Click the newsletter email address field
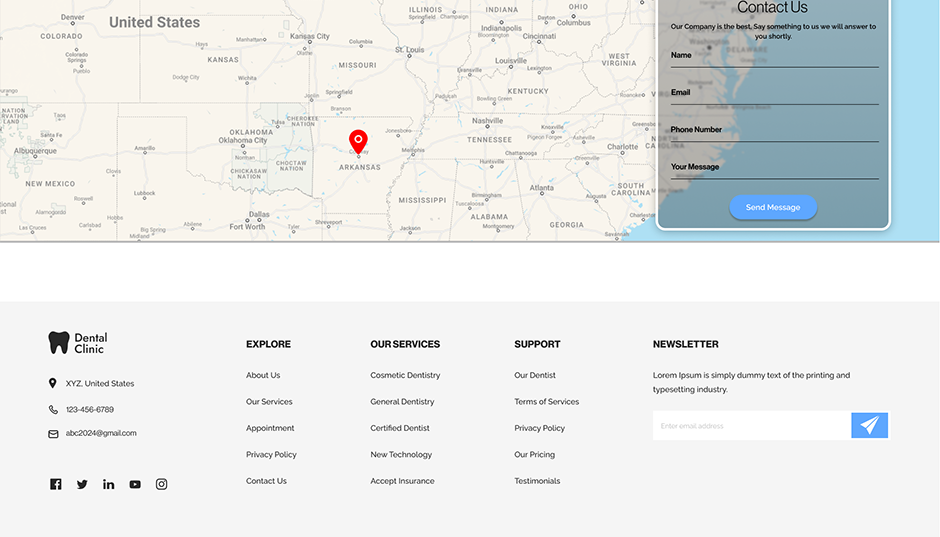 pos(751,426)
